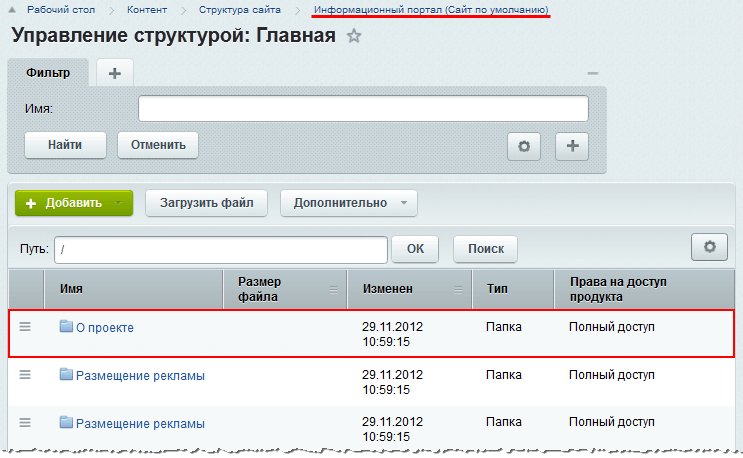Viewport: 743px width, 458px height.
Task: Add a new filter tab with plus
Action: coord(114,73)
